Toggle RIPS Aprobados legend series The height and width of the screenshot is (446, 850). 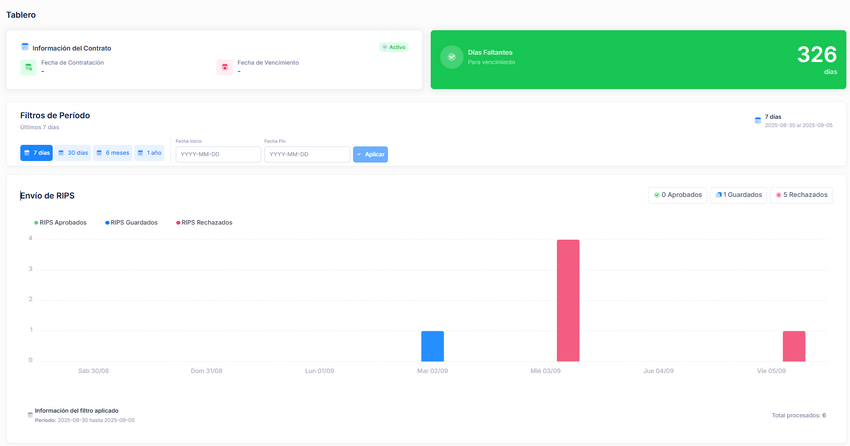(x=61, y=222)
